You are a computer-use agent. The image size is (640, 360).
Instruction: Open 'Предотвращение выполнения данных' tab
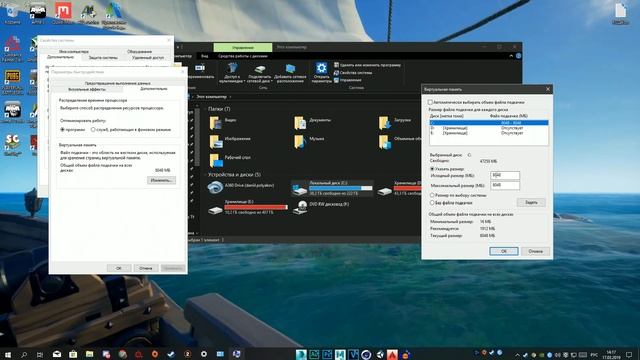click(118, 83)
